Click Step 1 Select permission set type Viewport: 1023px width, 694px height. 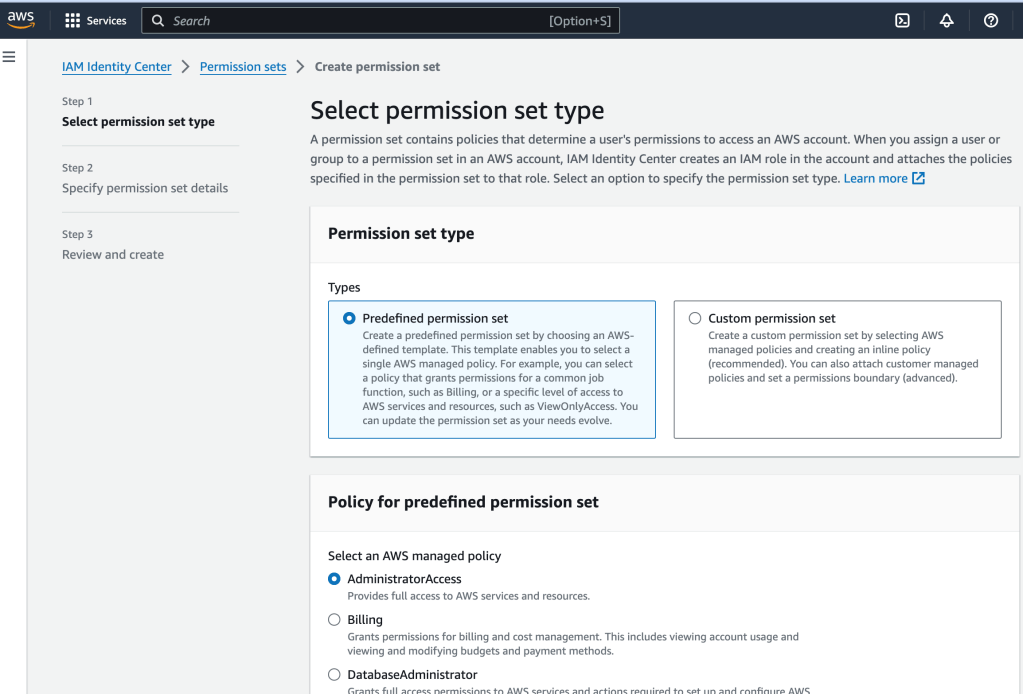tap(138, 122)
